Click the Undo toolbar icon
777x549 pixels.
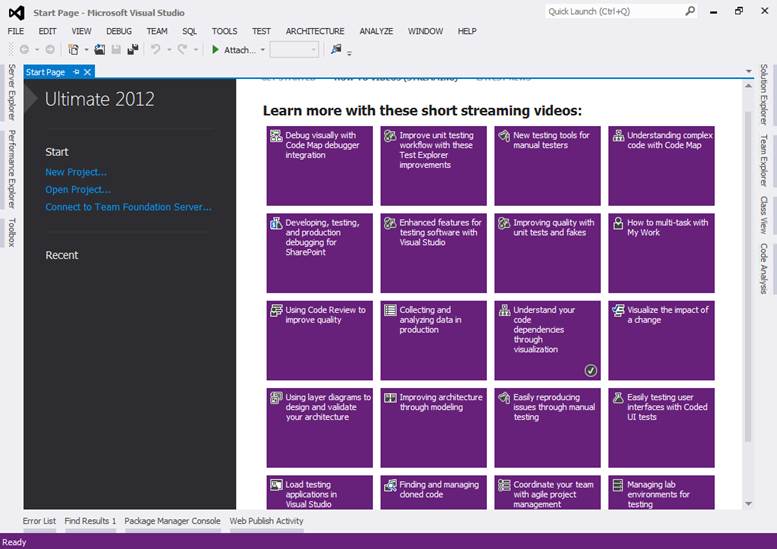point(156,50)
